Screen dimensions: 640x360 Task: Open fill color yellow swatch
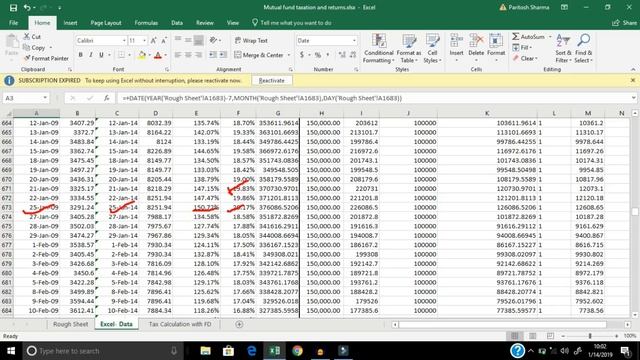[142, 55]
